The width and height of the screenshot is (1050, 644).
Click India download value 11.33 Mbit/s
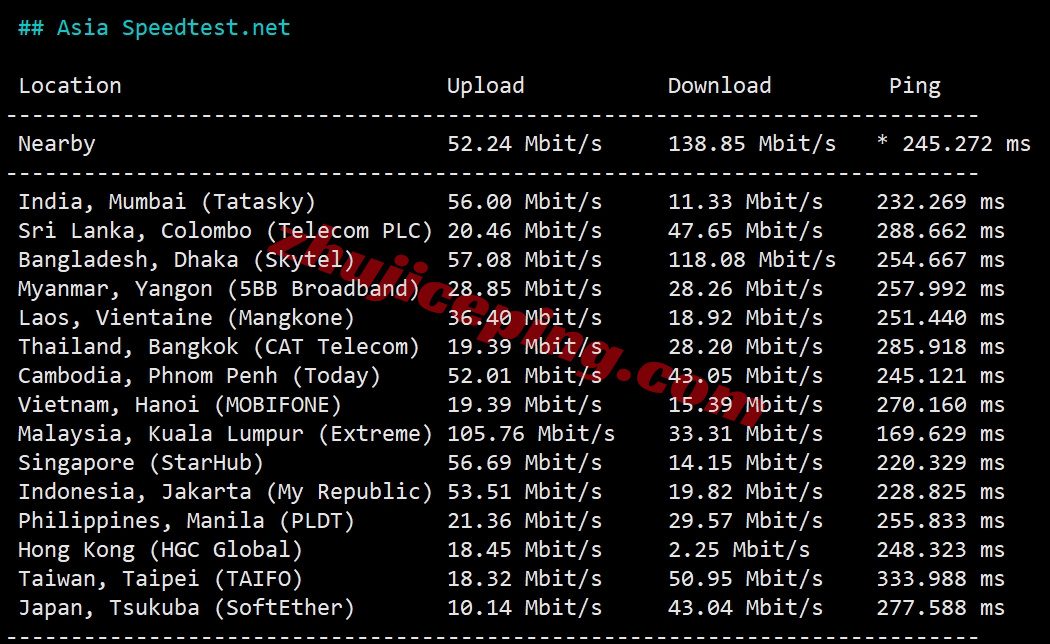click(x=745, y=202)
